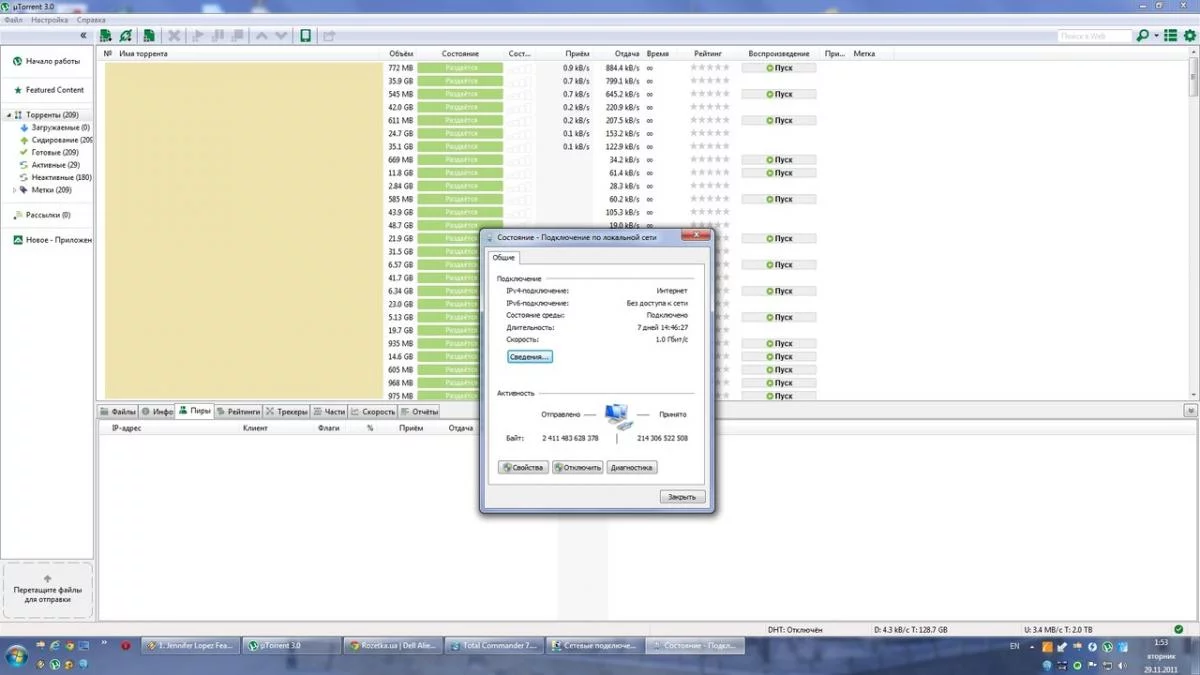Expand the Метки (209) tree node
The height and width of the screenshot is (675, 1200).
click(14, 190)
